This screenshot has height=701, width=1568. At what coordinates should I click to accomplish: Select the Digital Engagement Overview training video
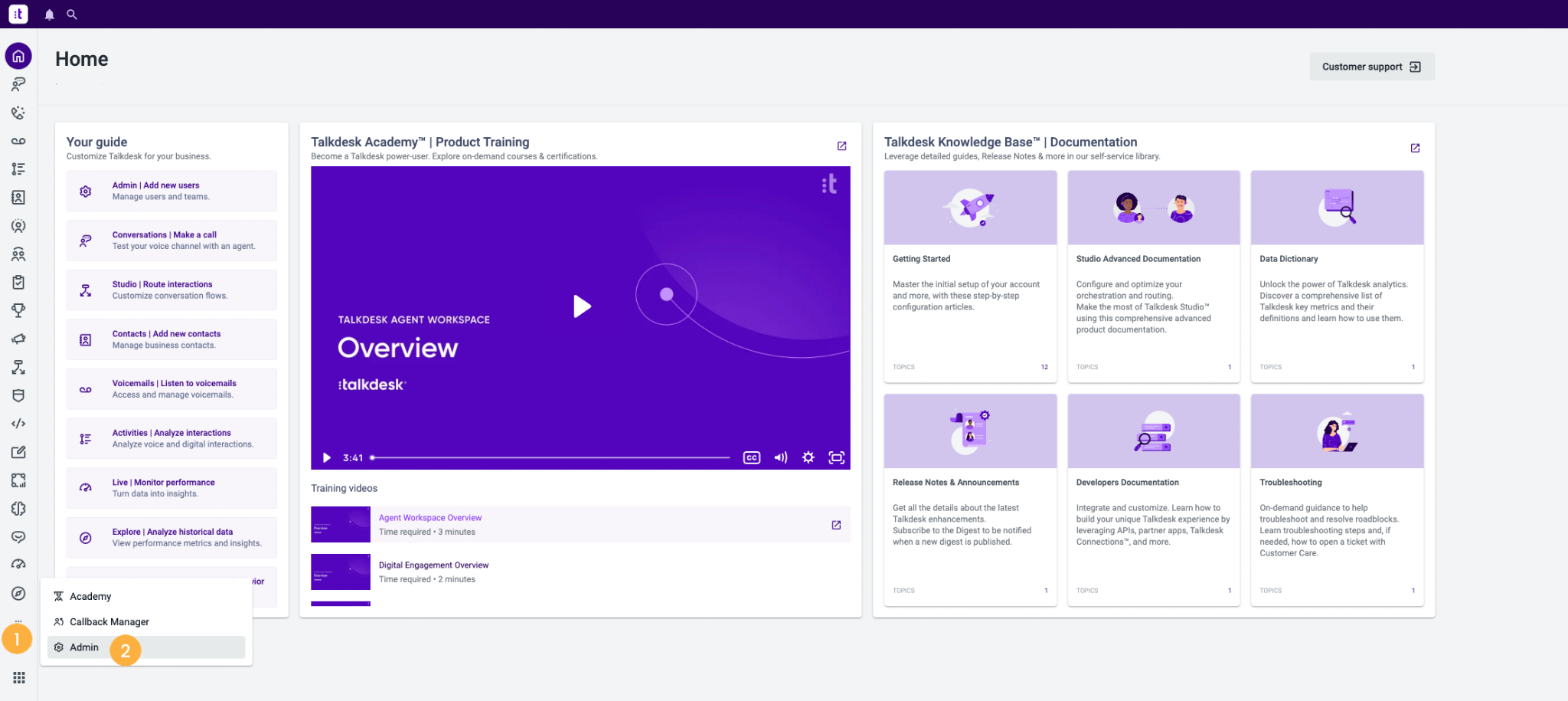(x=580, y=572)
